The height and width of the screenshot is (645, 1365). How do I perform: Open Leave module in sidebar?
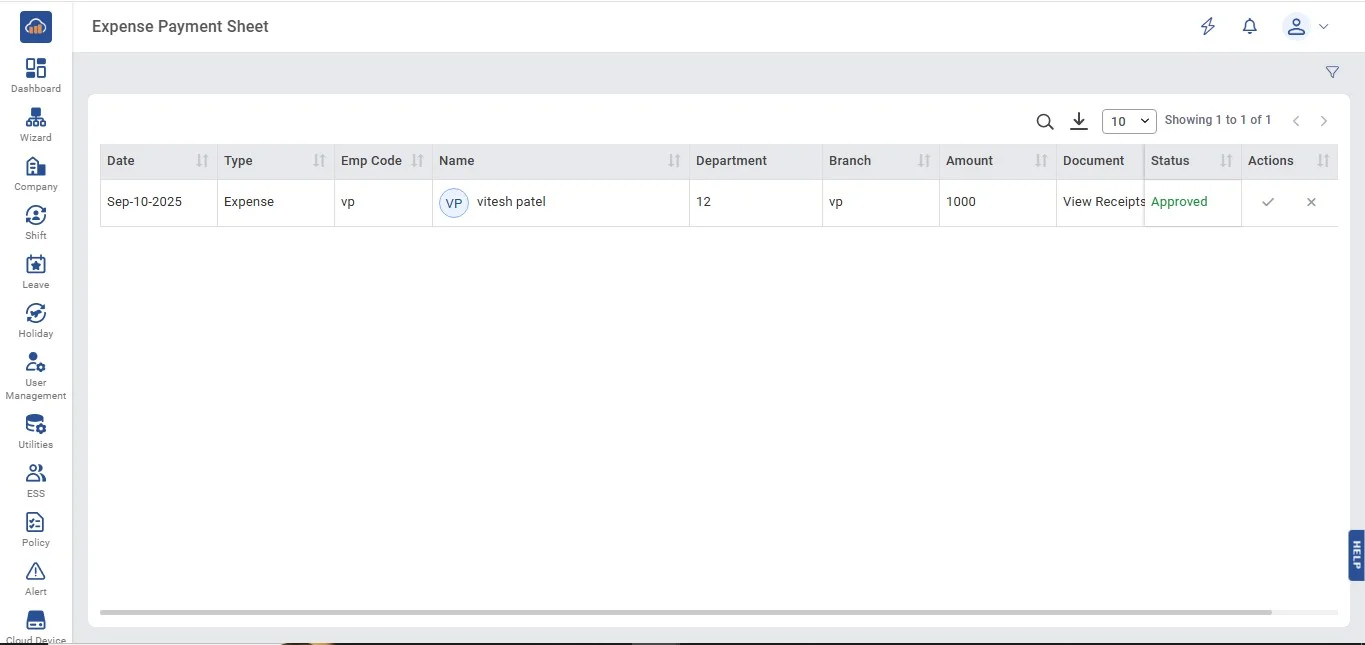(x=36, y=271)
